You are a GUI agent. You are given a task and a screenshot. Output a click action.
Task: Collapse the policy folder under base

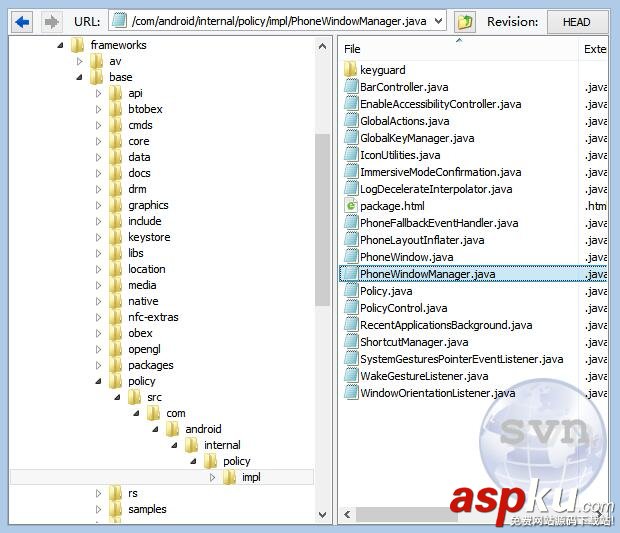pyautogui.click(x=98, y=381)
